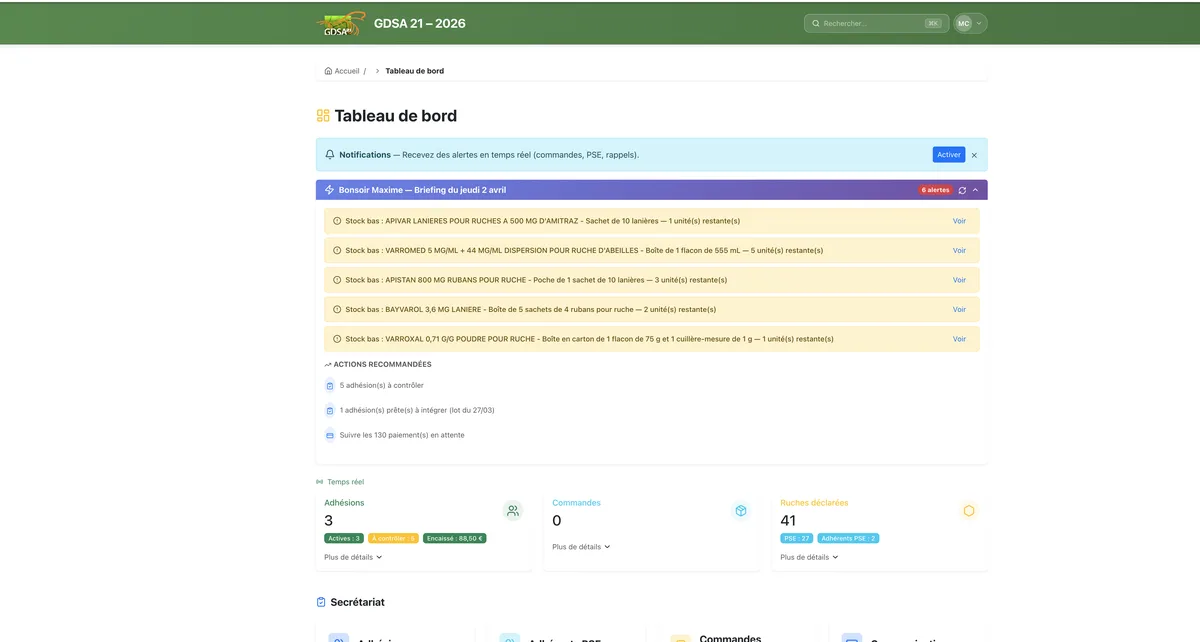This screenshot has height=642, width=1200.
Task: Click the home icon in the breadcrumb
Action: [x=327, y=70]
